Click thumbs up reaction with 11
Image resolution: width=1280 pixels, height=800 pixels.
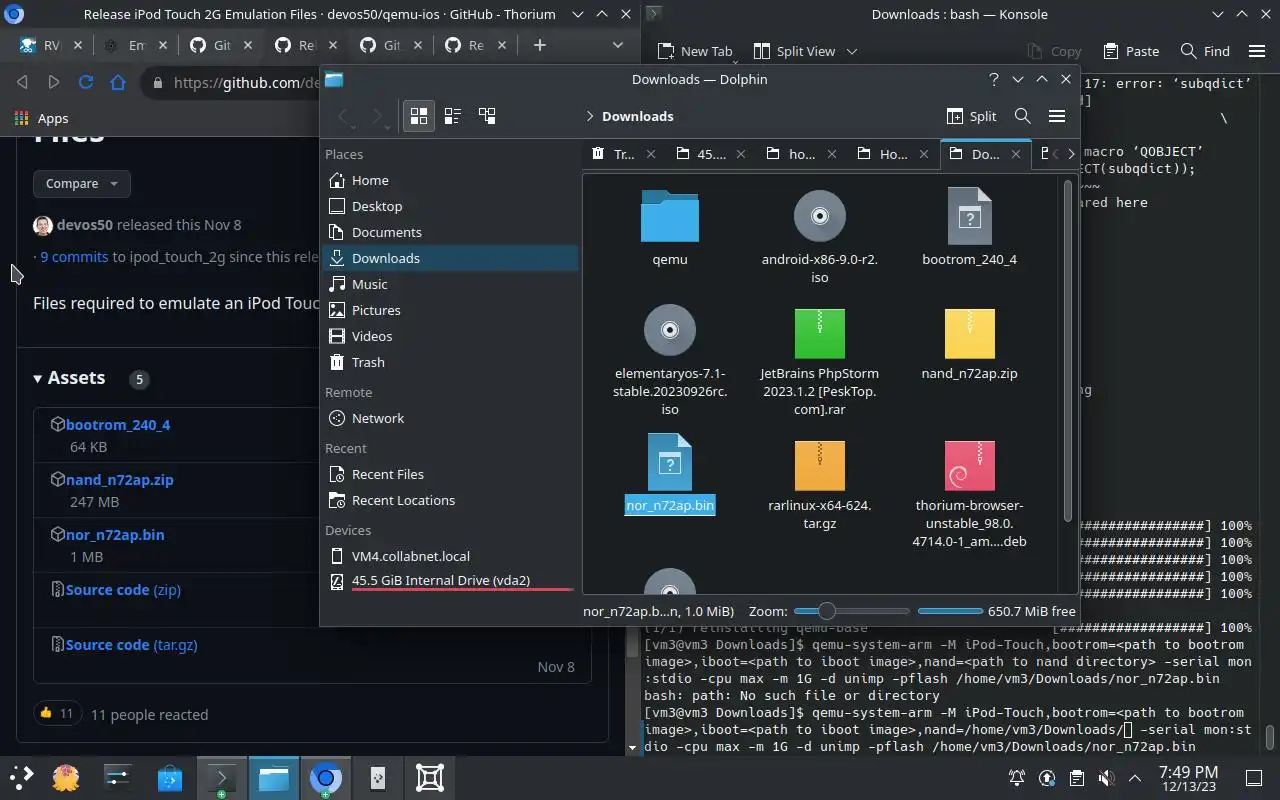click(x=56, y=714)
